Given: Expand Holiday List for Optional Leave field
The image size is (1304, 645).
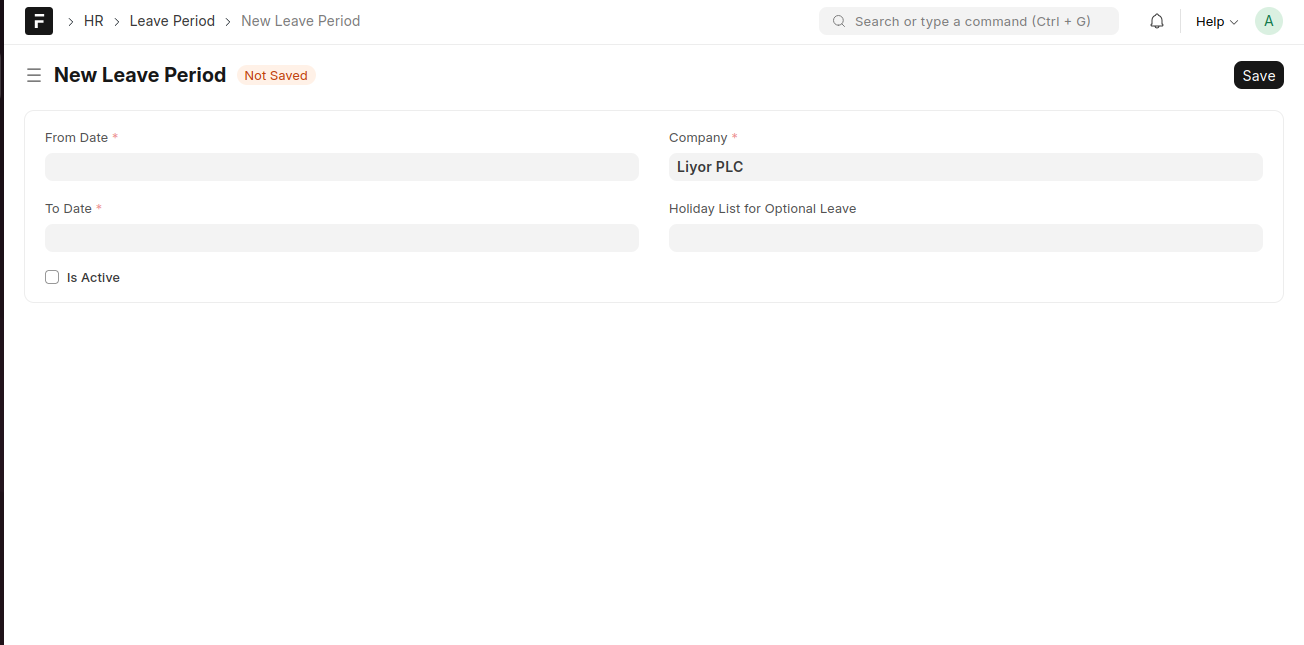Looking at the screenshot, I should tap(965, 238).
